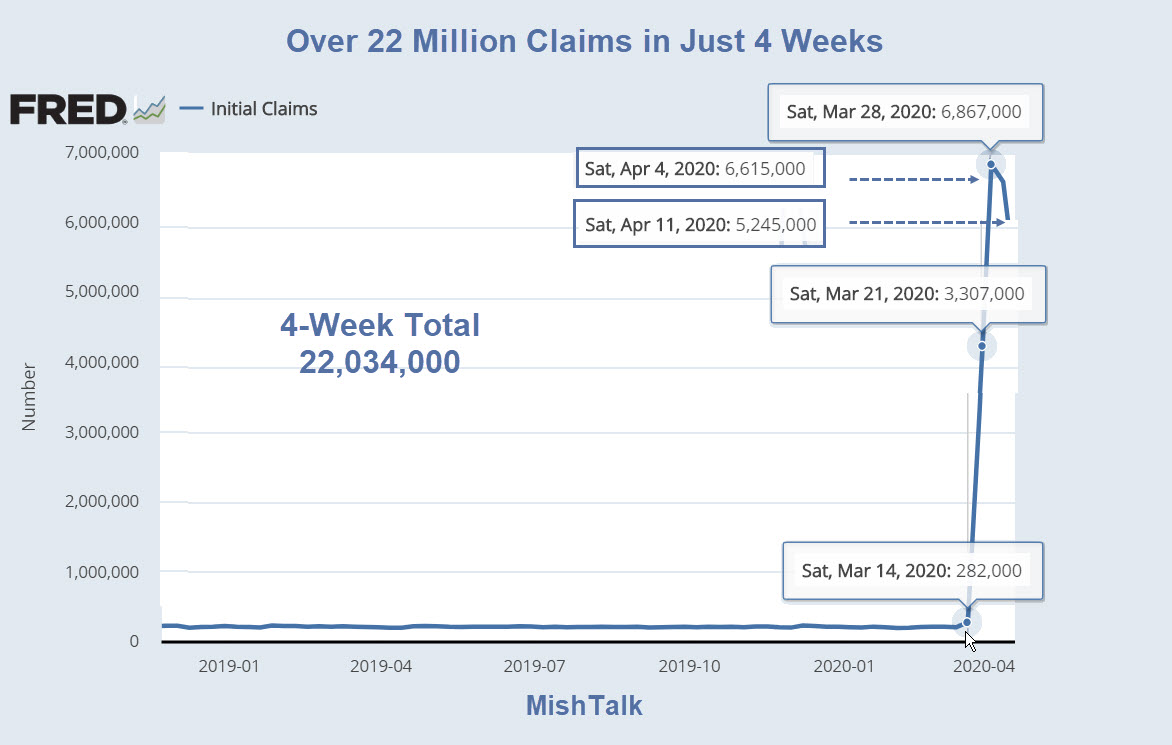
Task: Click the Mar 14, 2020 data point marker
Action: pos(966,622)
